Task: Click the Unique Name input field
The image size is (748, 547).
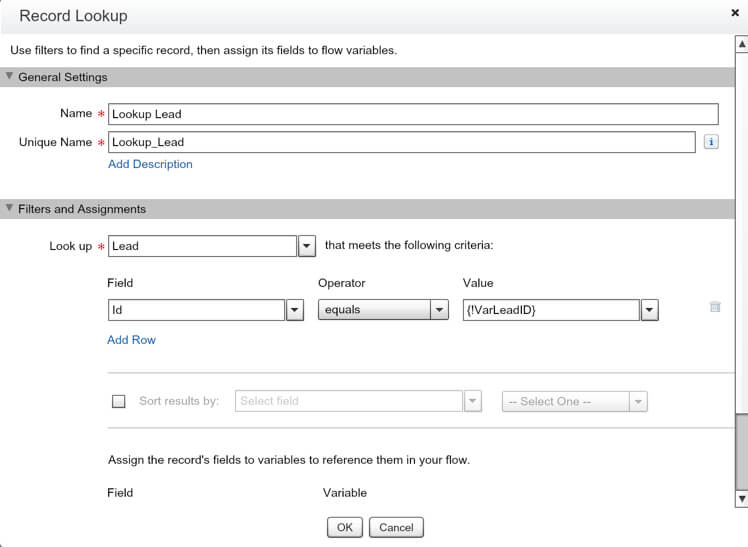Action: 401,142
